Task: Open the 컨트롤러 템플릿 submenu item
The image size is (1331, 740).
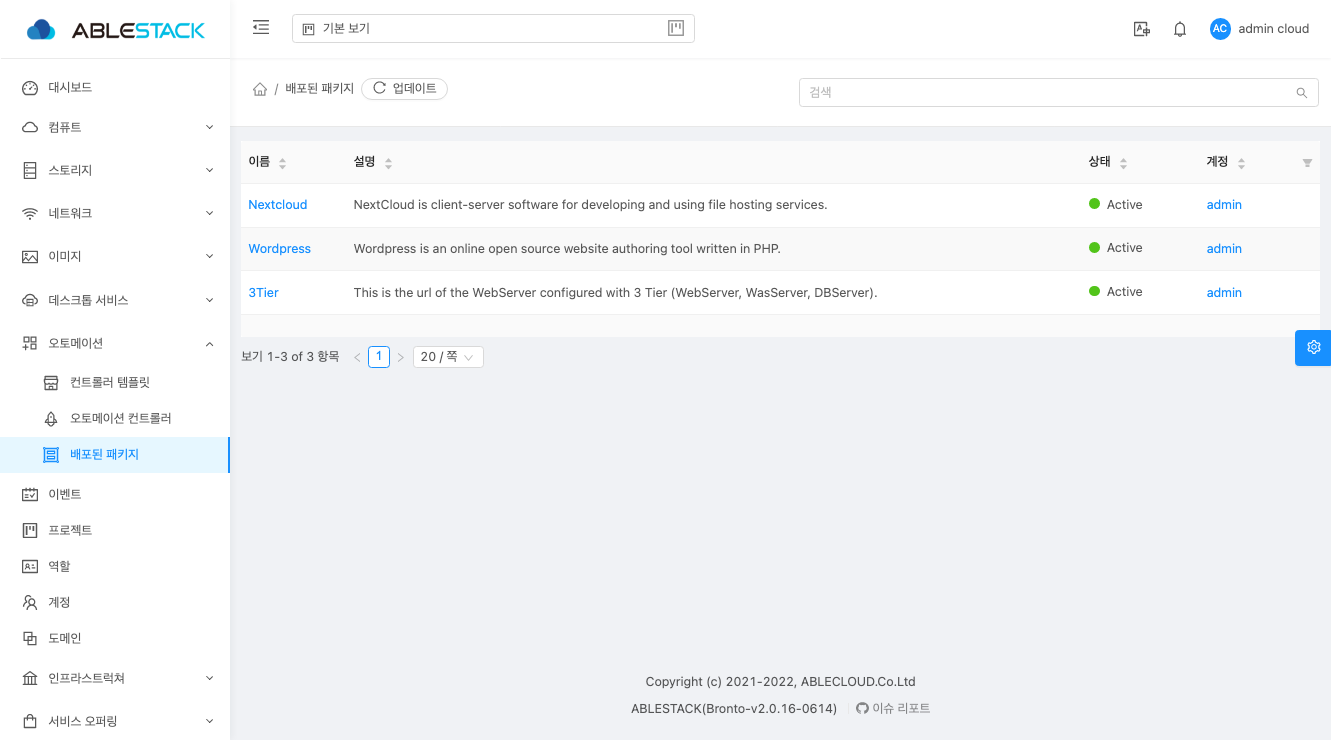Action: 115,383
